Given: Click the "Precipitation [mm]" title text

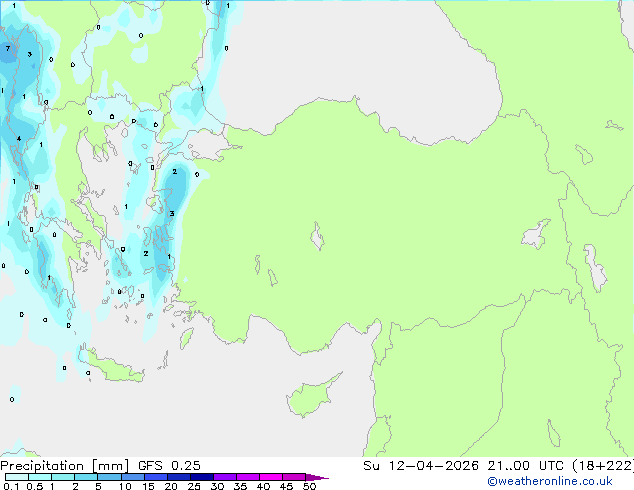Looking at the screenshot, I should [x=65, y=466].
